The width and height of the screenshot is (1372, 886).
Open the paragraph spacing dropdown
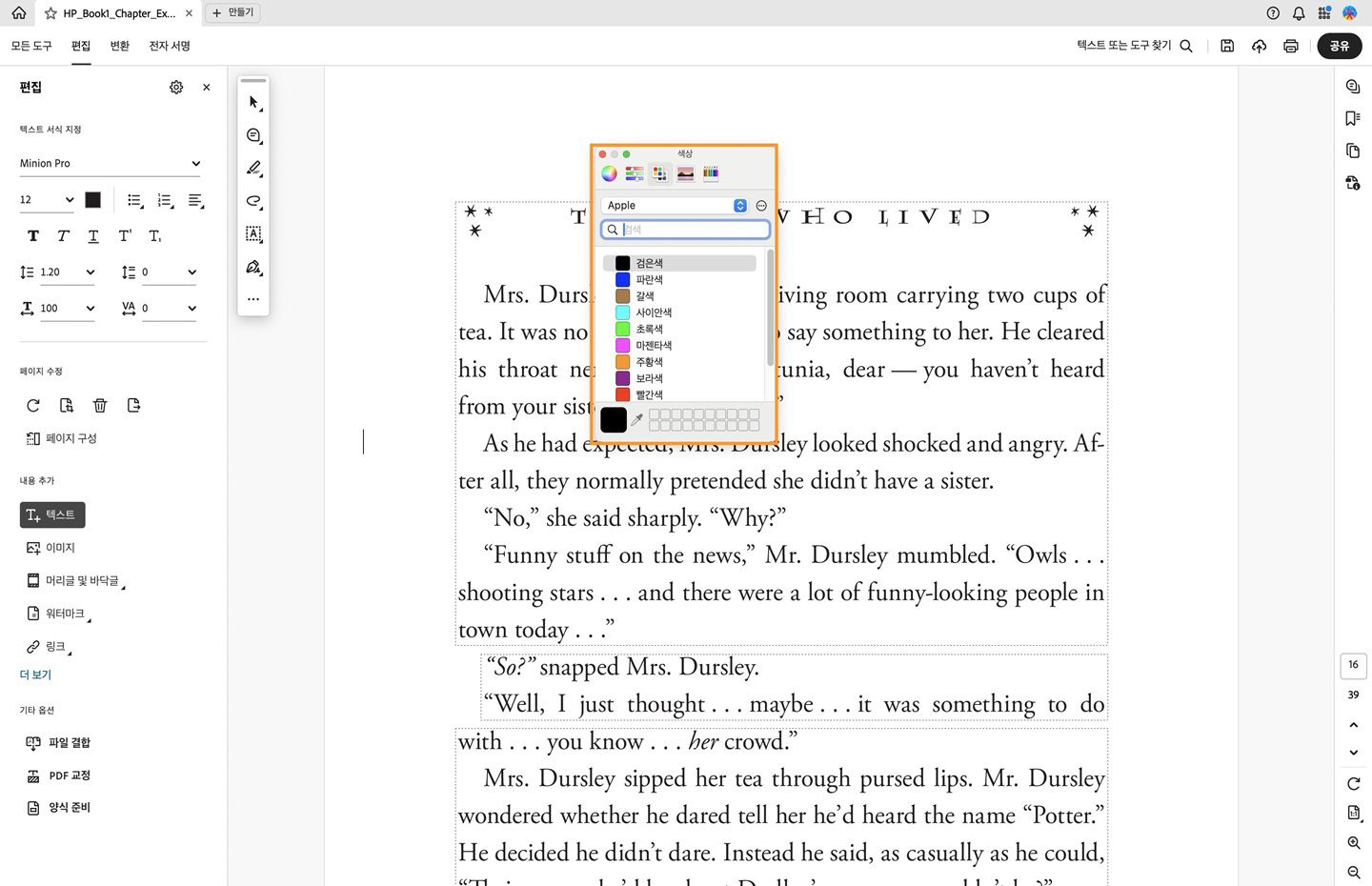169,272
